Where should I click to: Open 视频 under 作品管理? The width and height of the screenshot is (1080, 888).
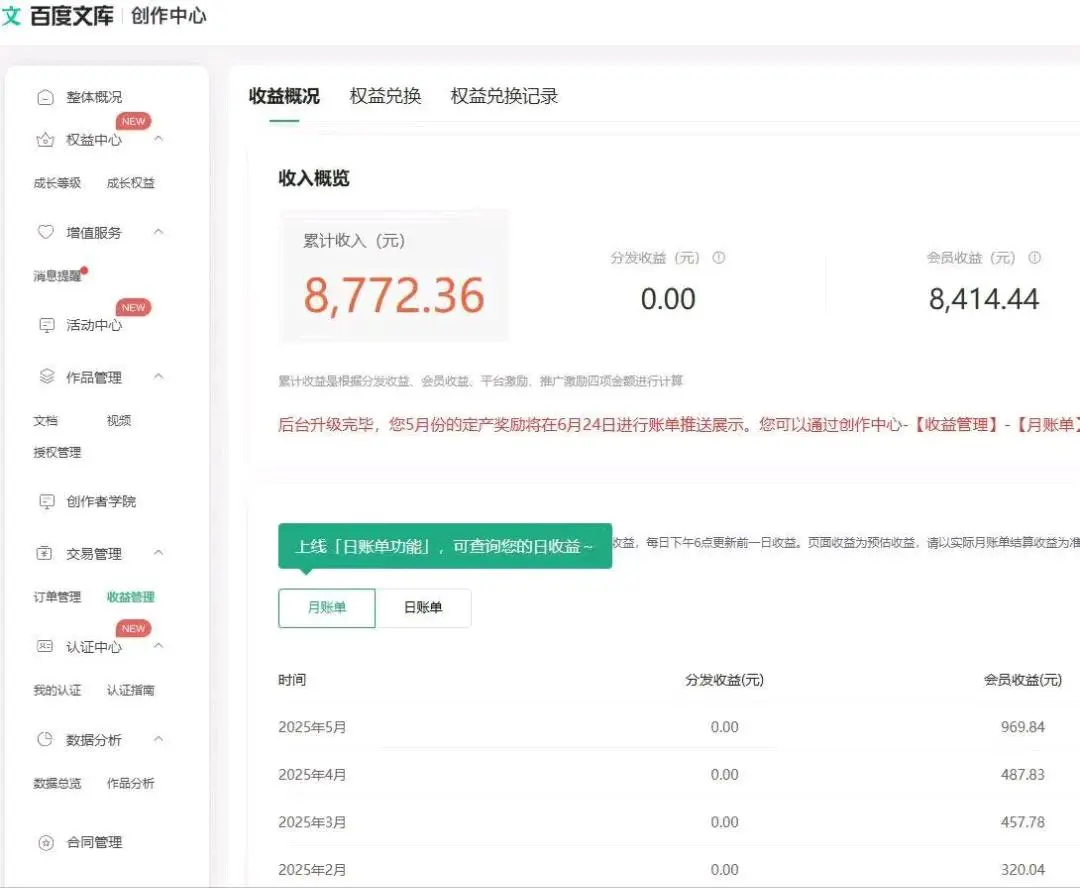pos(119,421)
